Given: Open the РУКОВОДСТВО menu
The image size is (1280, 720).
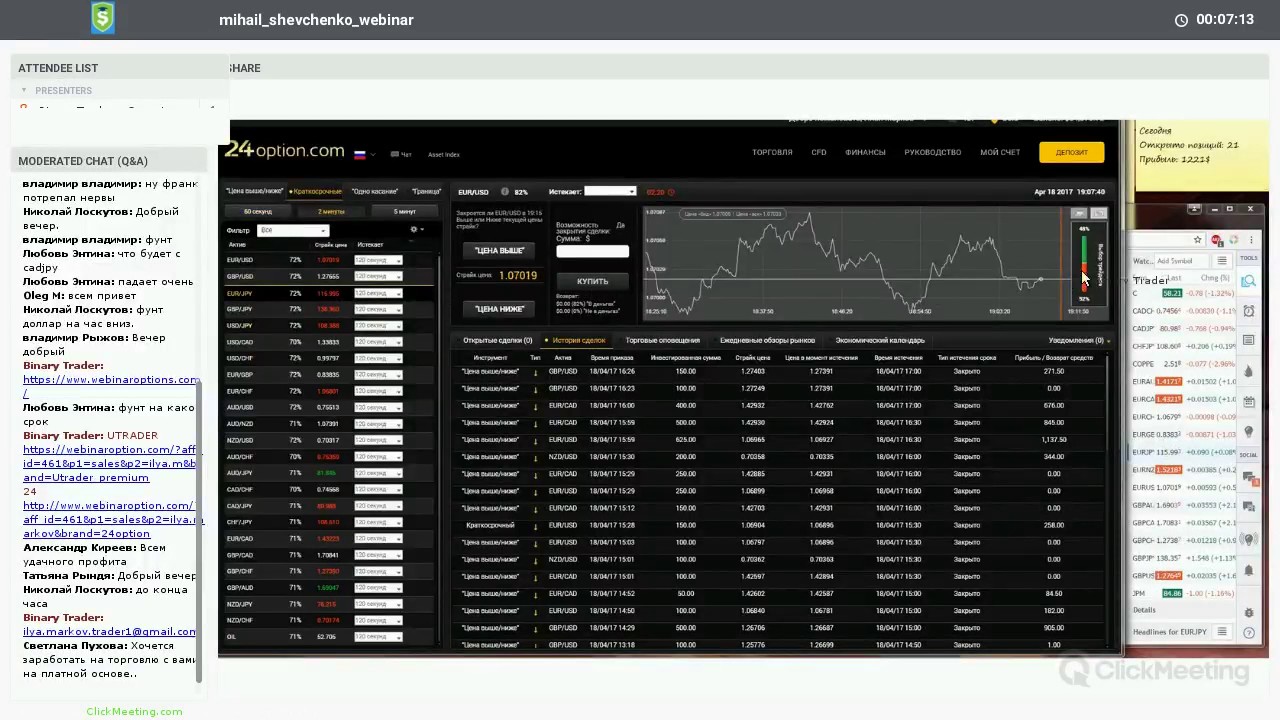Looking at the screenshot, I should click(x=932, y=152).
